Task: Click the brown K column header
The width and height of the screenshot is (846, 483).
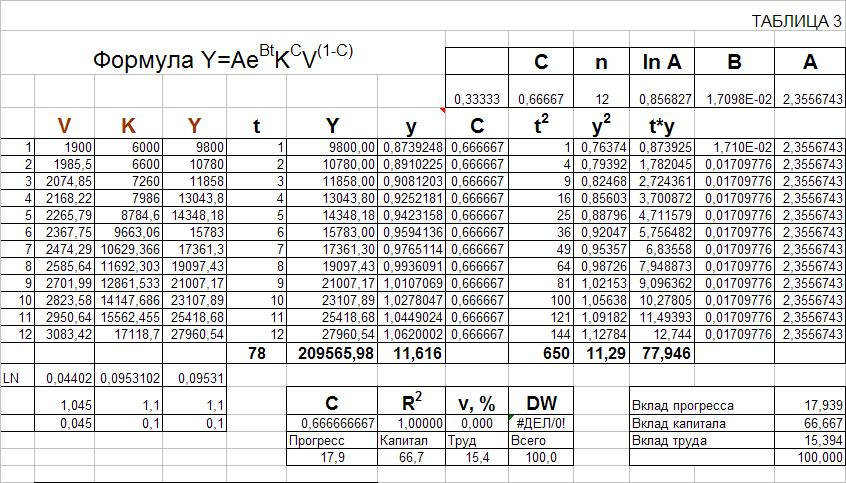Action: pyautogui.click(x=128, y=126)
